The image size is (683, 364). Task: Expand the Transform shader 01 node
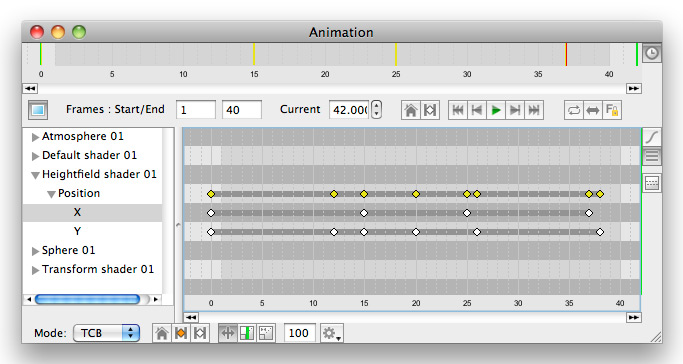tap(35, 270)
